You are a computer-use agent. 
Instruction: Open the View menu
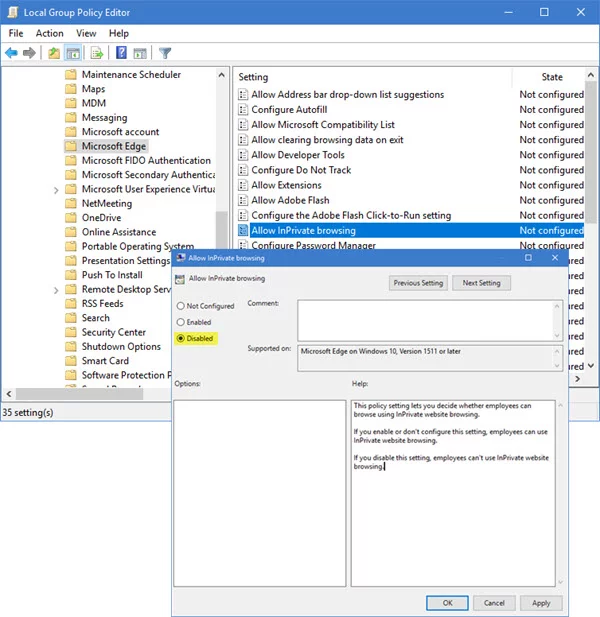point(86,33)
